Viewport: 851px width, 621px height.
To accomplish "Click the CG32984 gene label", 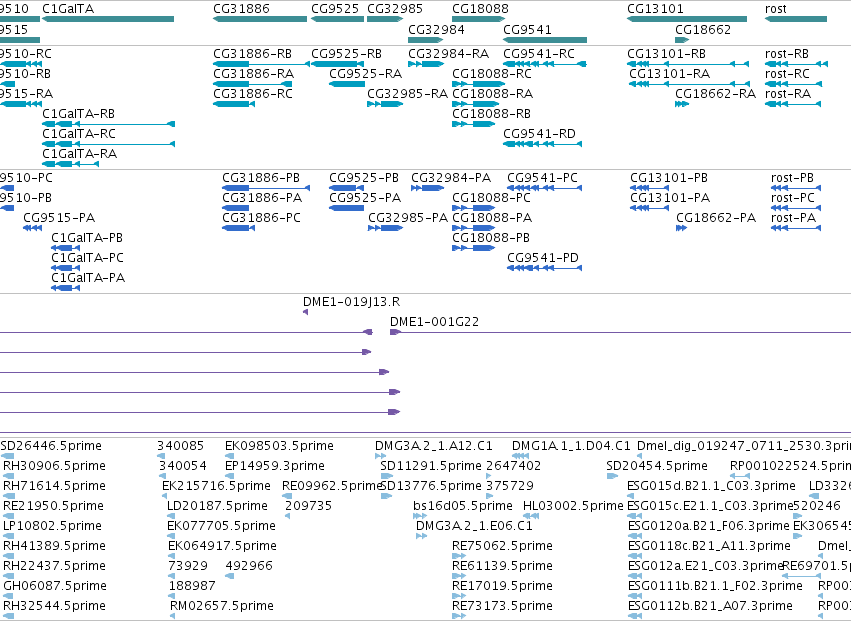I will (x=436, y=29).
